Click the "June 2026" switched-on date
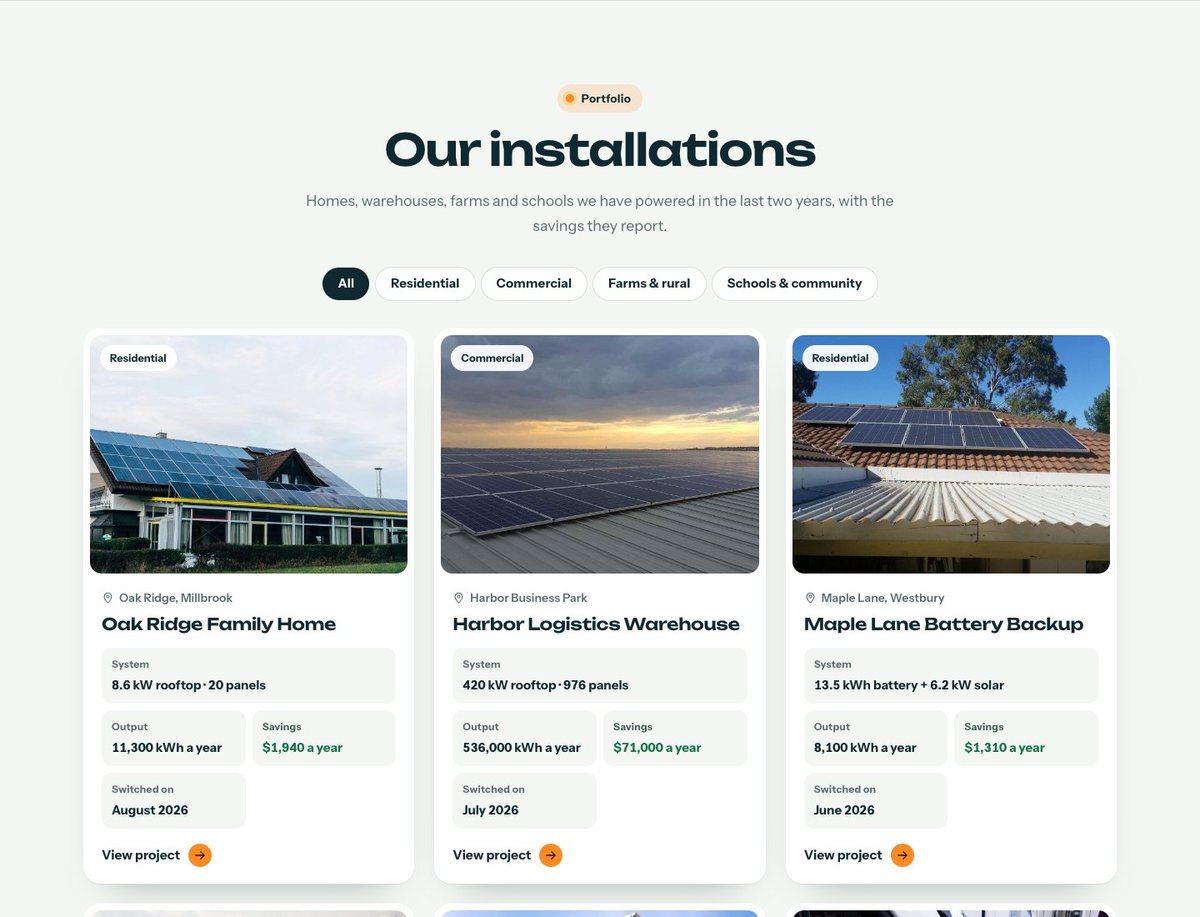 844,810
